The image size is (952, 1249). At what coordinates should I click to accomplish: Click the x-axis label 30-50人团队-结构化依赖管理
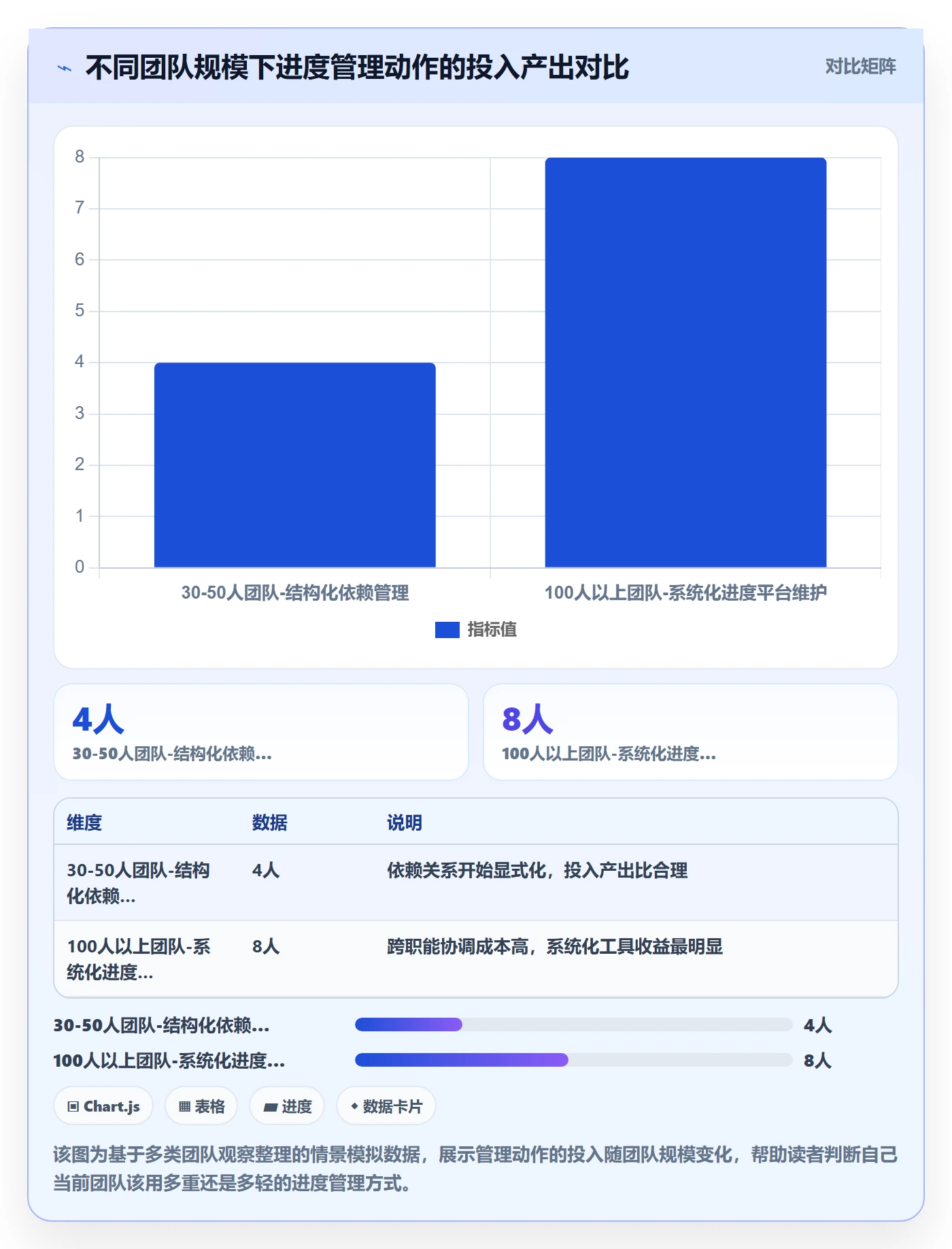point(295,593)
